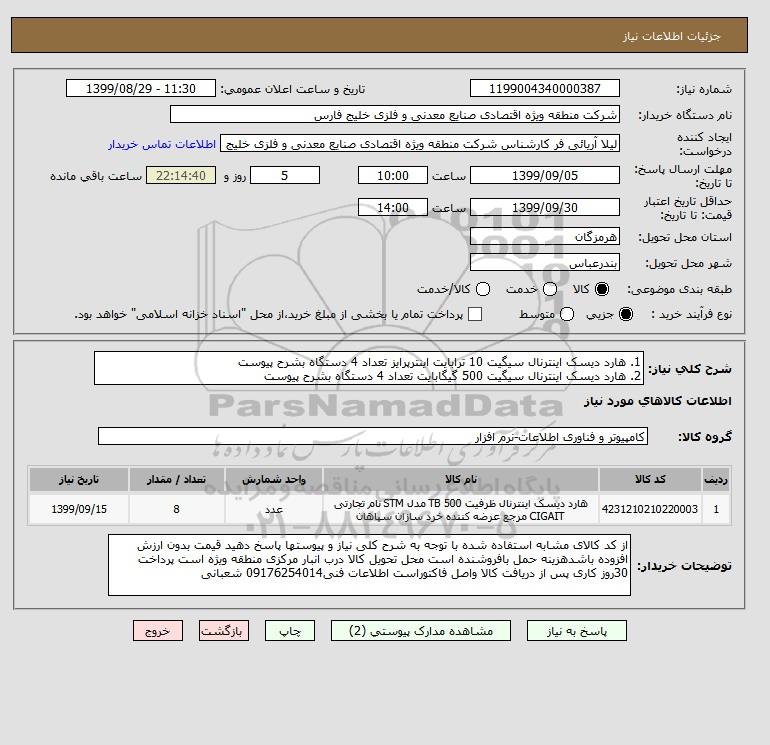Click product code cell 423121021022​0003
Viewport: 770px width, 745px height.
tap(650, 509)
